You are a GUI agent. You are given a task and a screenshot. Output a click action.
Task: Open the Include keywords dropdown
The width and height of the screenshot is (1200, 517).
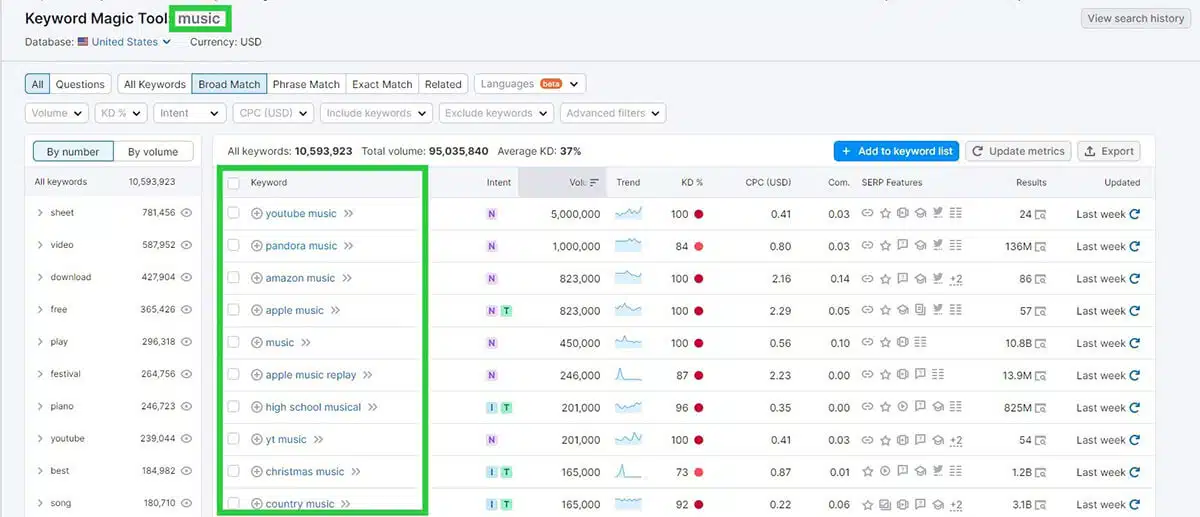point(376,113)
